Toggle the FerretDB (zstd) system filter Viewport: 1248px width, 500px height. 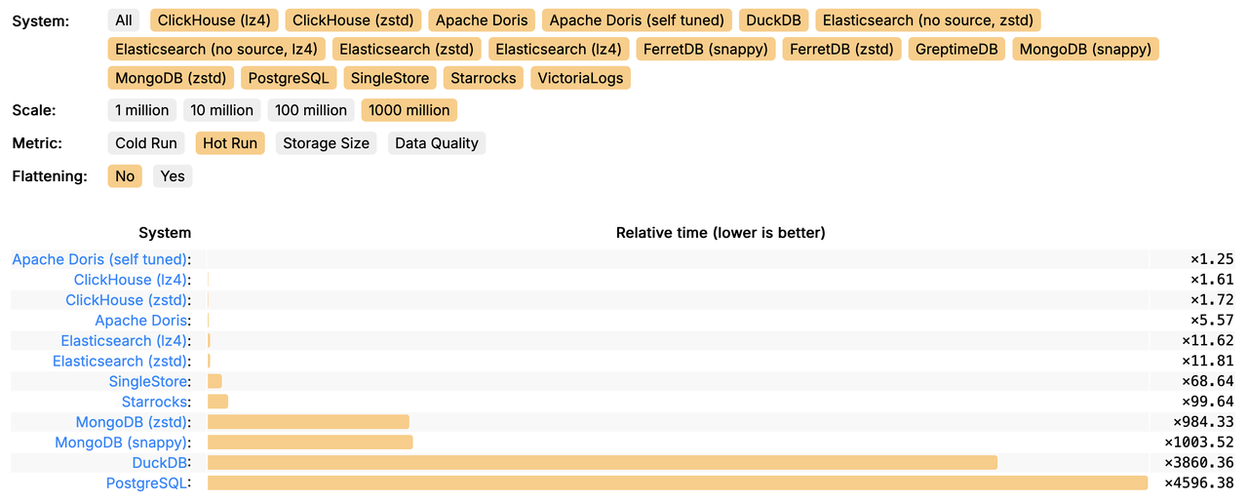(841, 49)
